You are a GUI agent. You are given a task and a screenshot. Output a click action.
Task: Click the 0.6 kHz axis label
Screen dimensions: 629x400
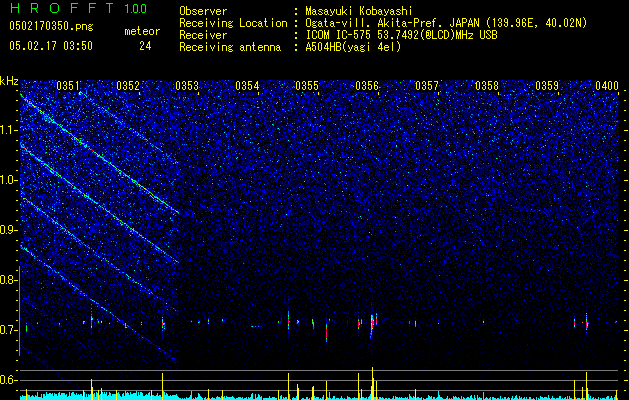pos(8,380)
